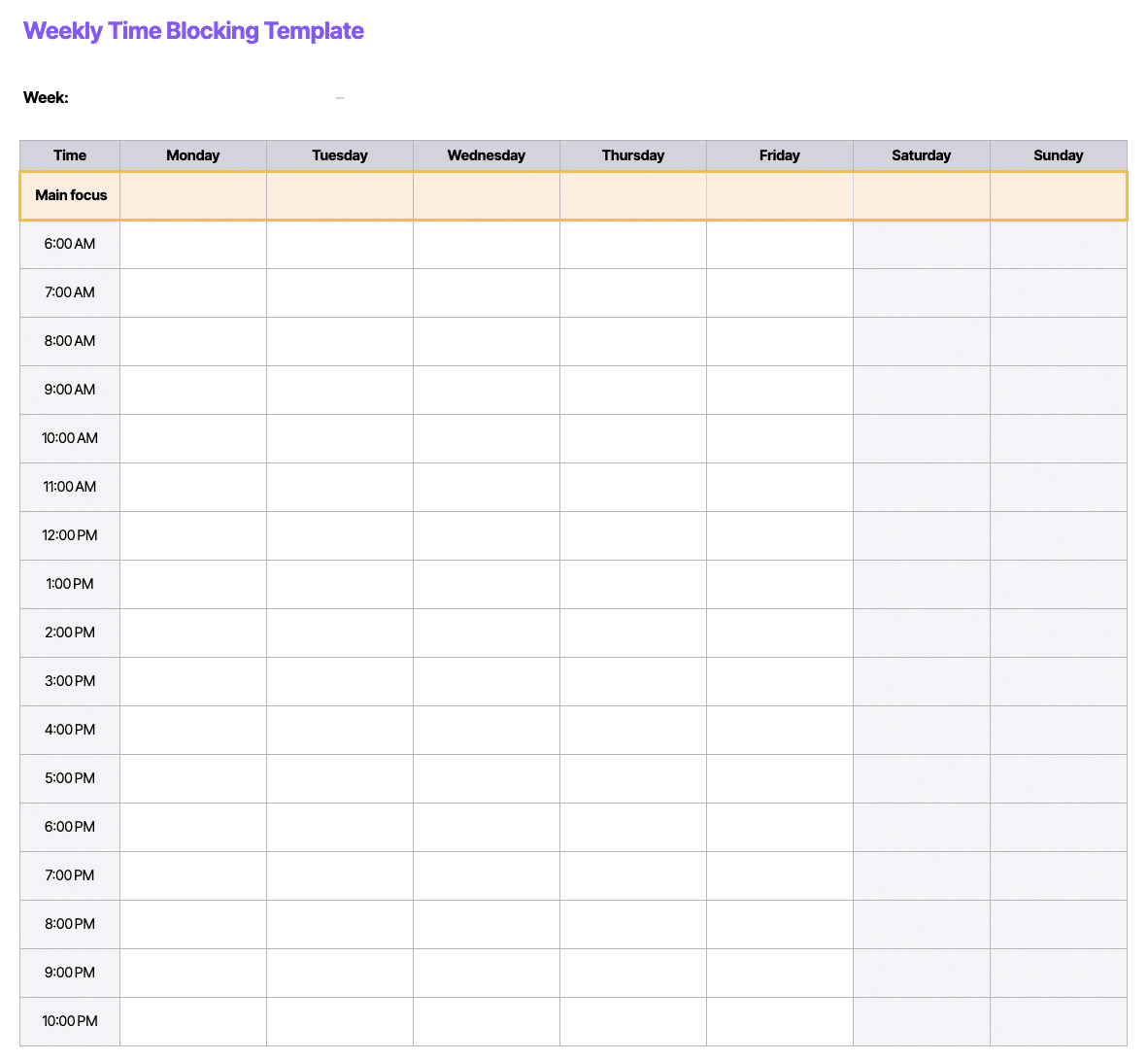Click the 7:00 AM time cell

[70, 292]
